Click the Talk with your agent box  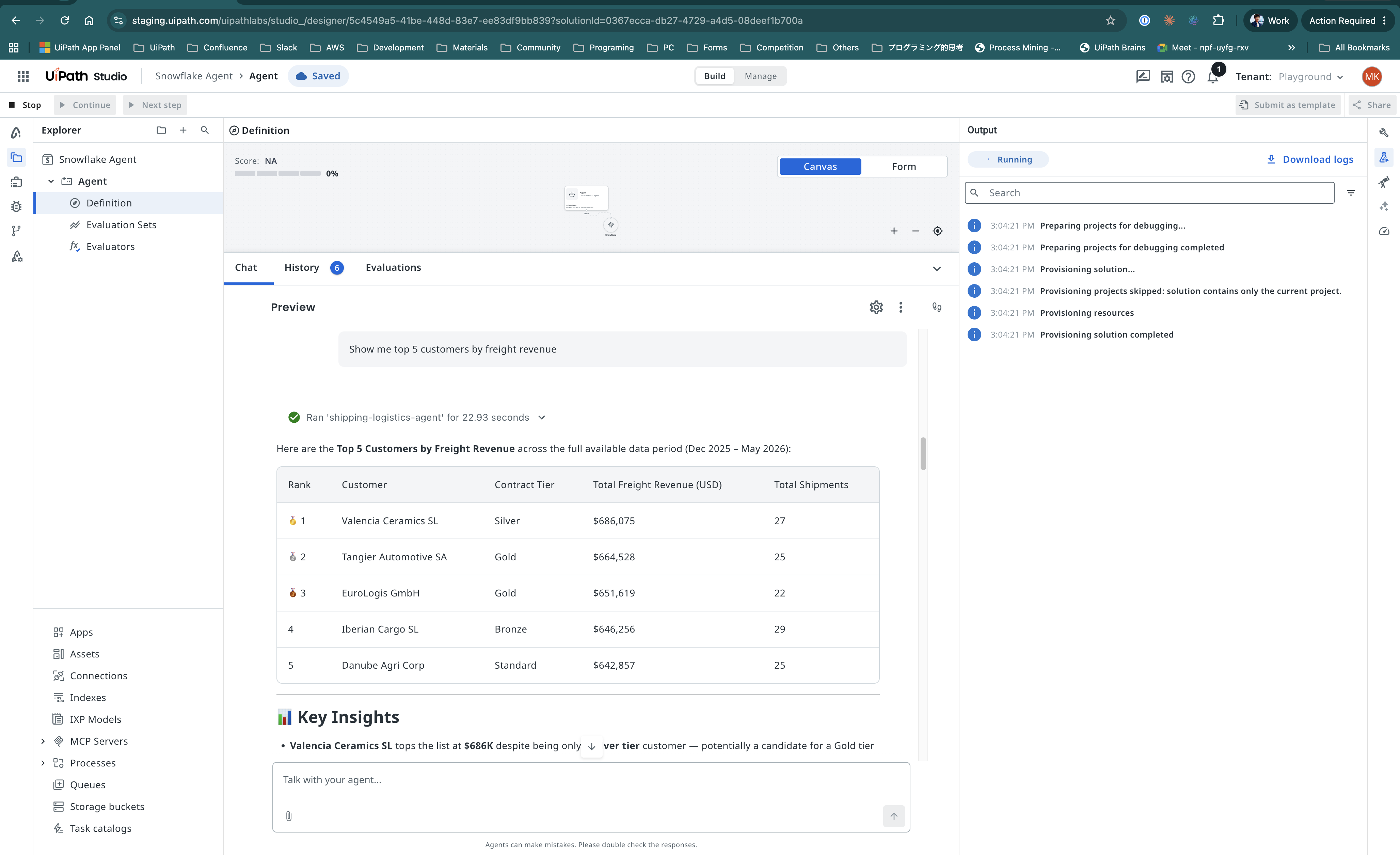(x=591, y=796)
